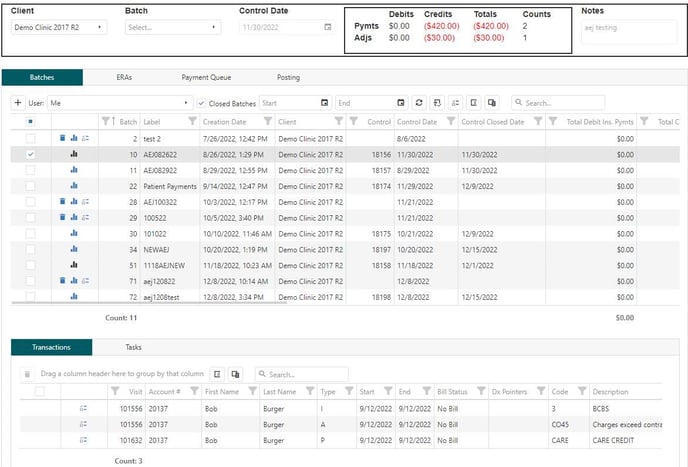The height and width of the screenshot is (467, 688).
Task: Click the Type column filter in Transactions
Action: (x=349, y=392)
